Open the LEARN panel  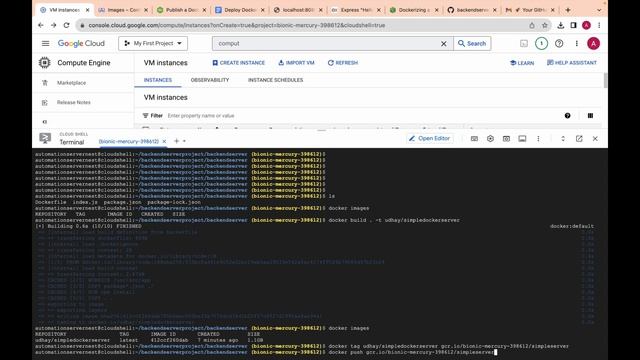click(x=522, y=63)
